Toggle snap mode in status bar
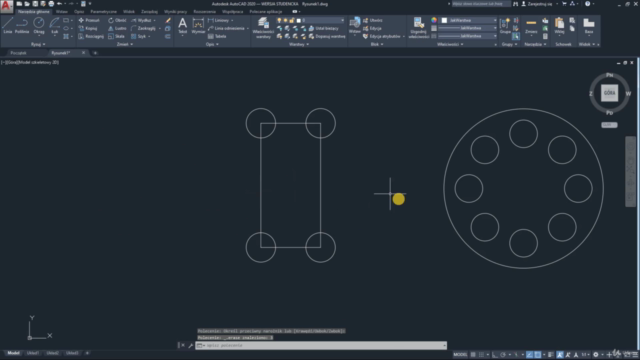 point(481,355)
